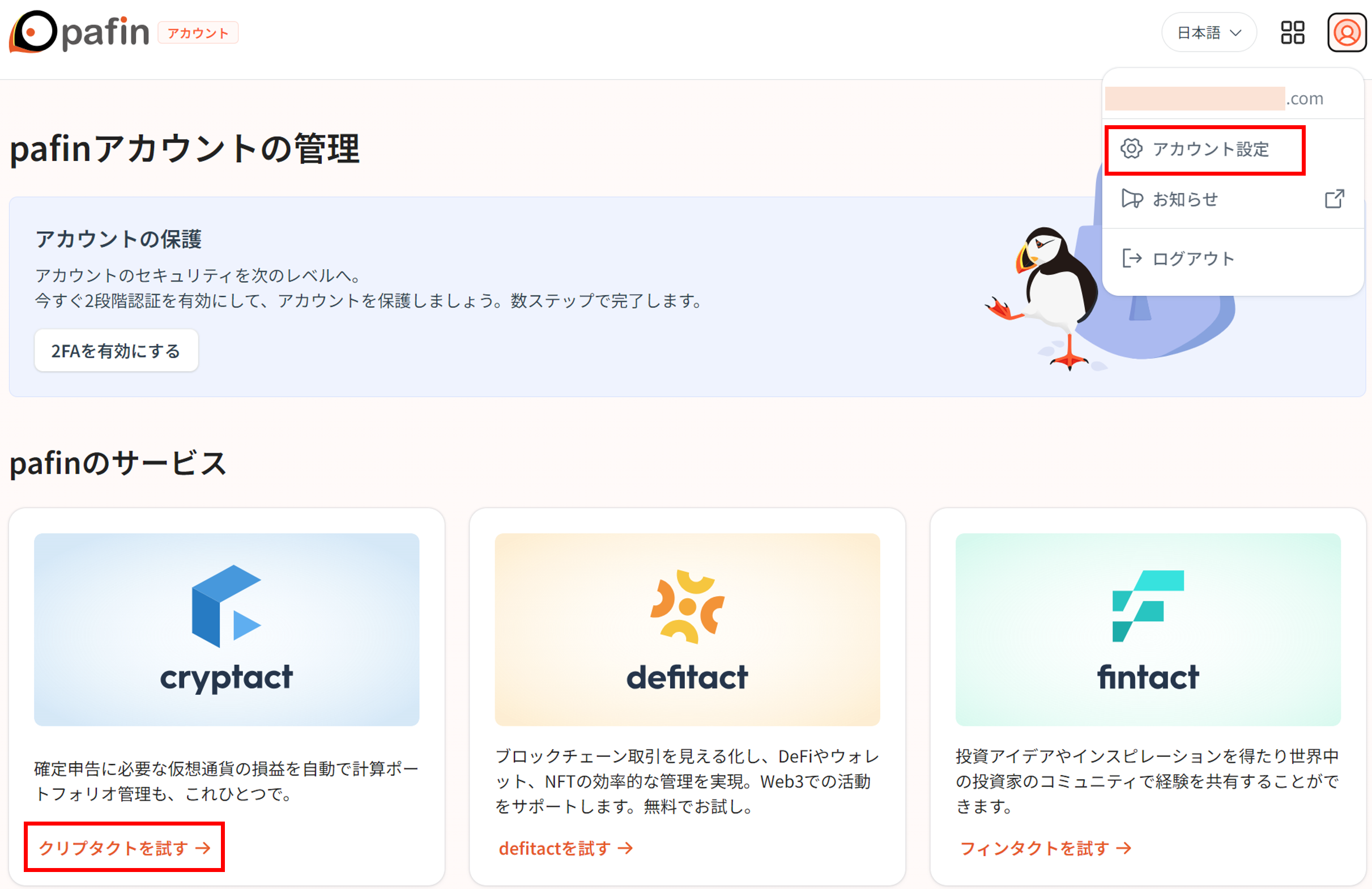
Task: Click the cryptact description text
Action: pos(227,781)
